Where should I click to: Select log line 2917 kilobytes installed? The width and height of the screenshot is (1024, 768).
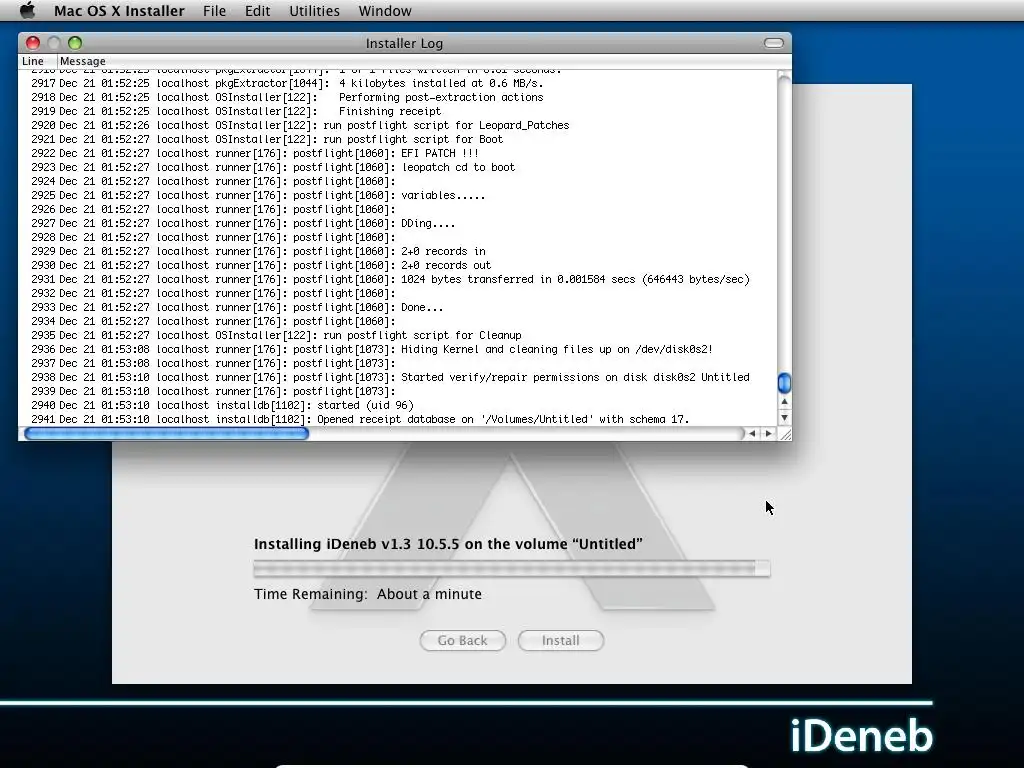398,84
